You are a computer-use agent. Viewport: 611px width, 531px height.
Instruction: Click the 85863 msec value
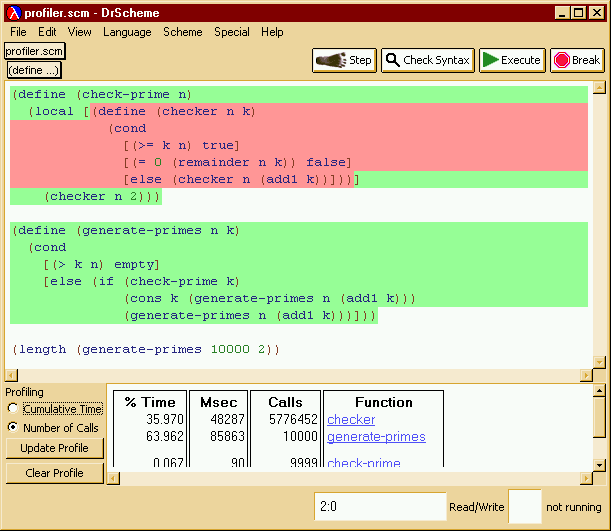228,436
